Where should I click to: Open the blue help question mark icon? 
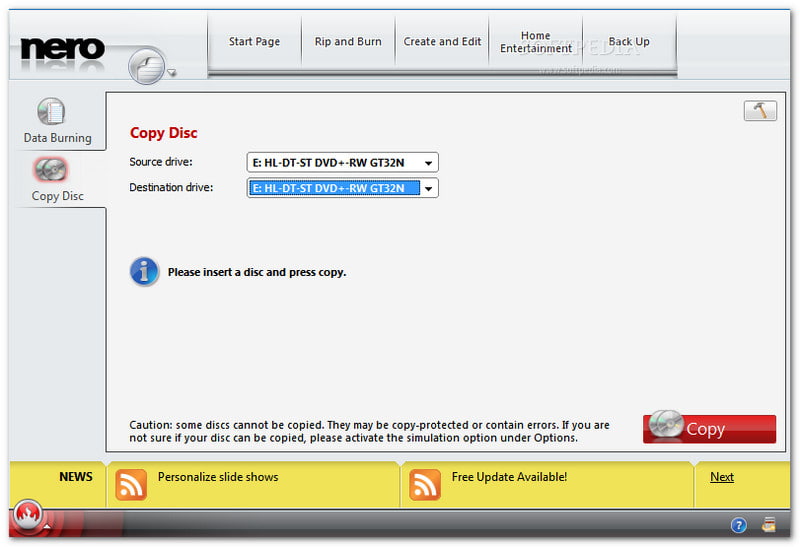(739, 525)
